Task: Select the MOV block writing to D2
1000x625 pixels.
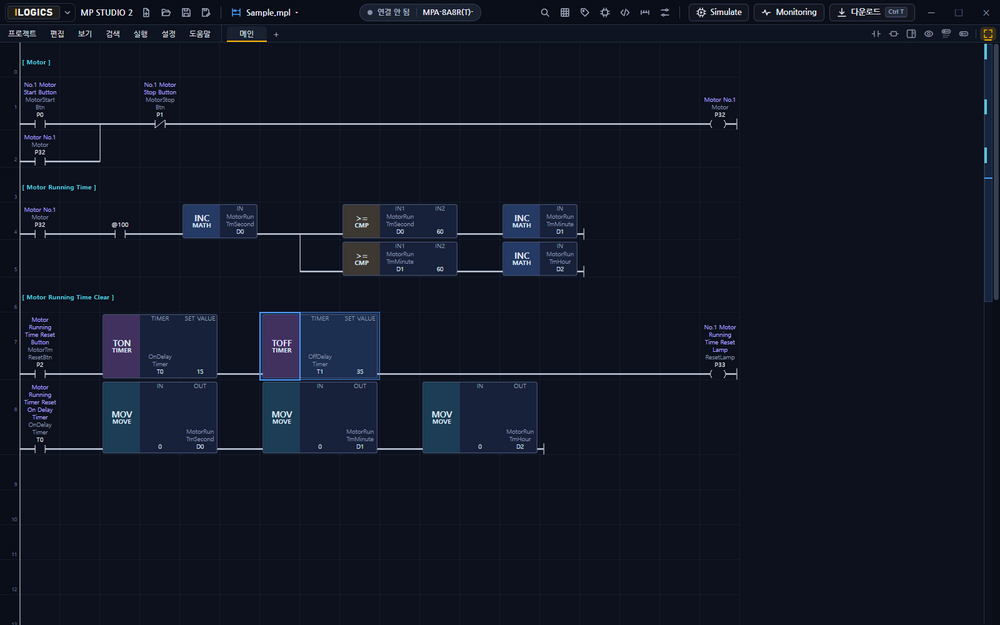Action: (480, 417)
